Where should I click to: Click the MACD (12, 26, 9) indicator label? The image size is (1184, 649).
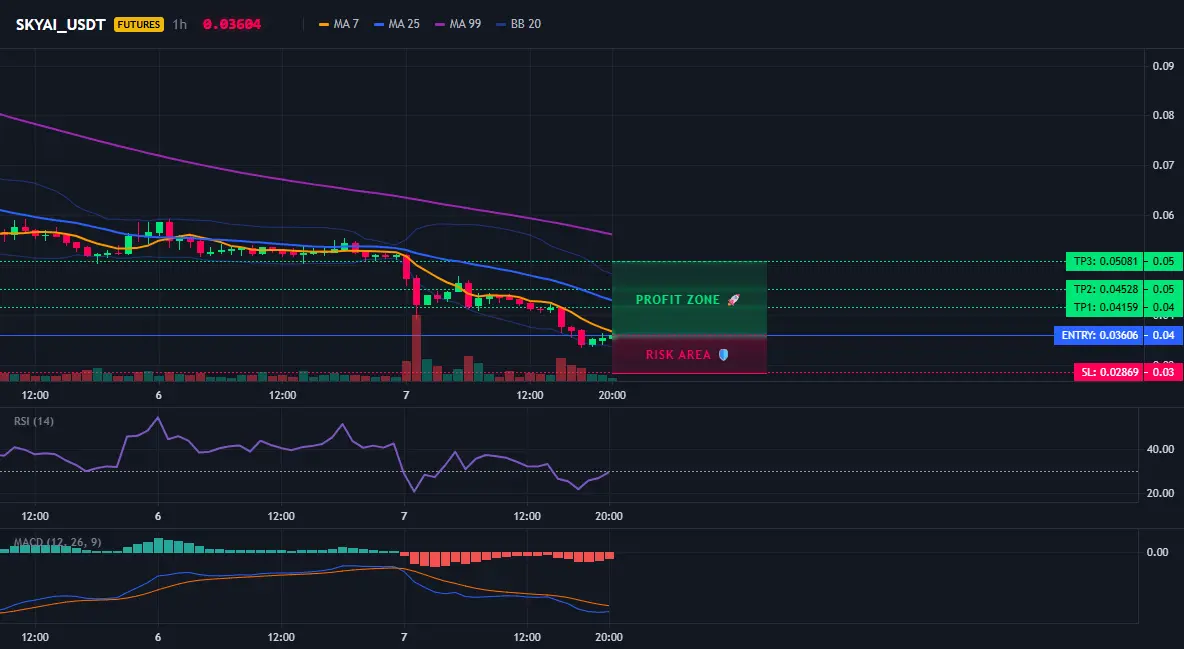(57, 542)
